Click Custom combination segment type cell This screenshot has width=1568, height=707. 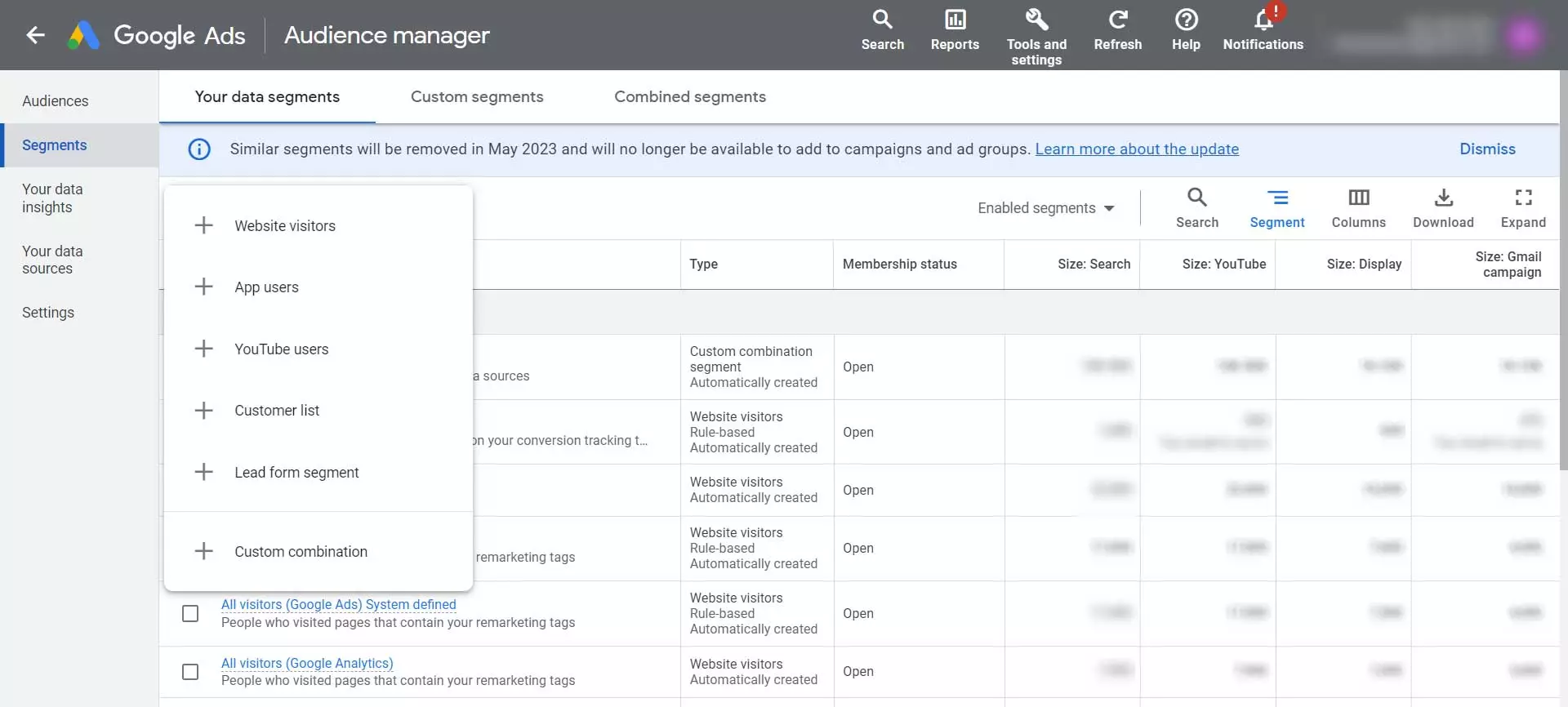click(x=756, y=367)
